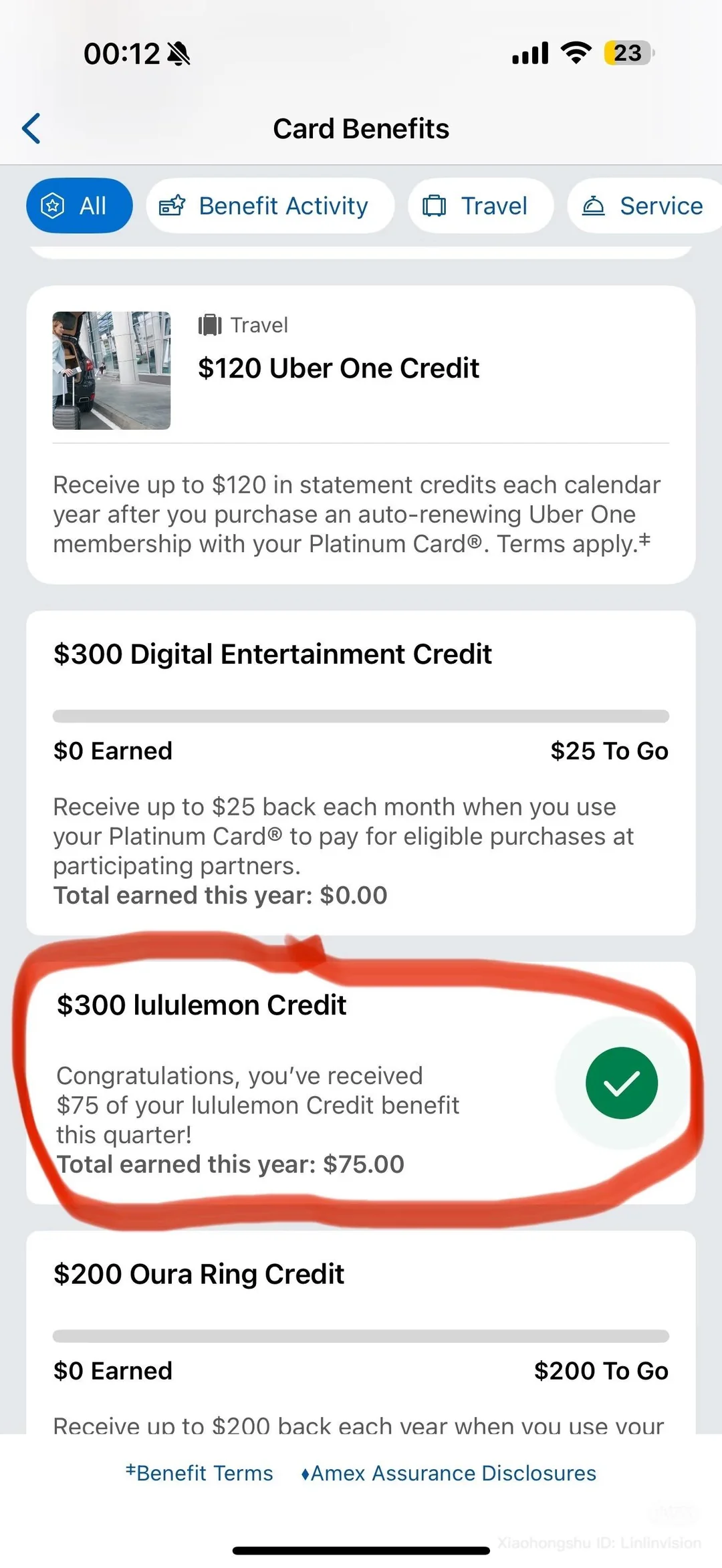Screen dimensions: 722x1568
Task: Tap the green checkmark on lululemon Credit
Action: coord(621,1083)
